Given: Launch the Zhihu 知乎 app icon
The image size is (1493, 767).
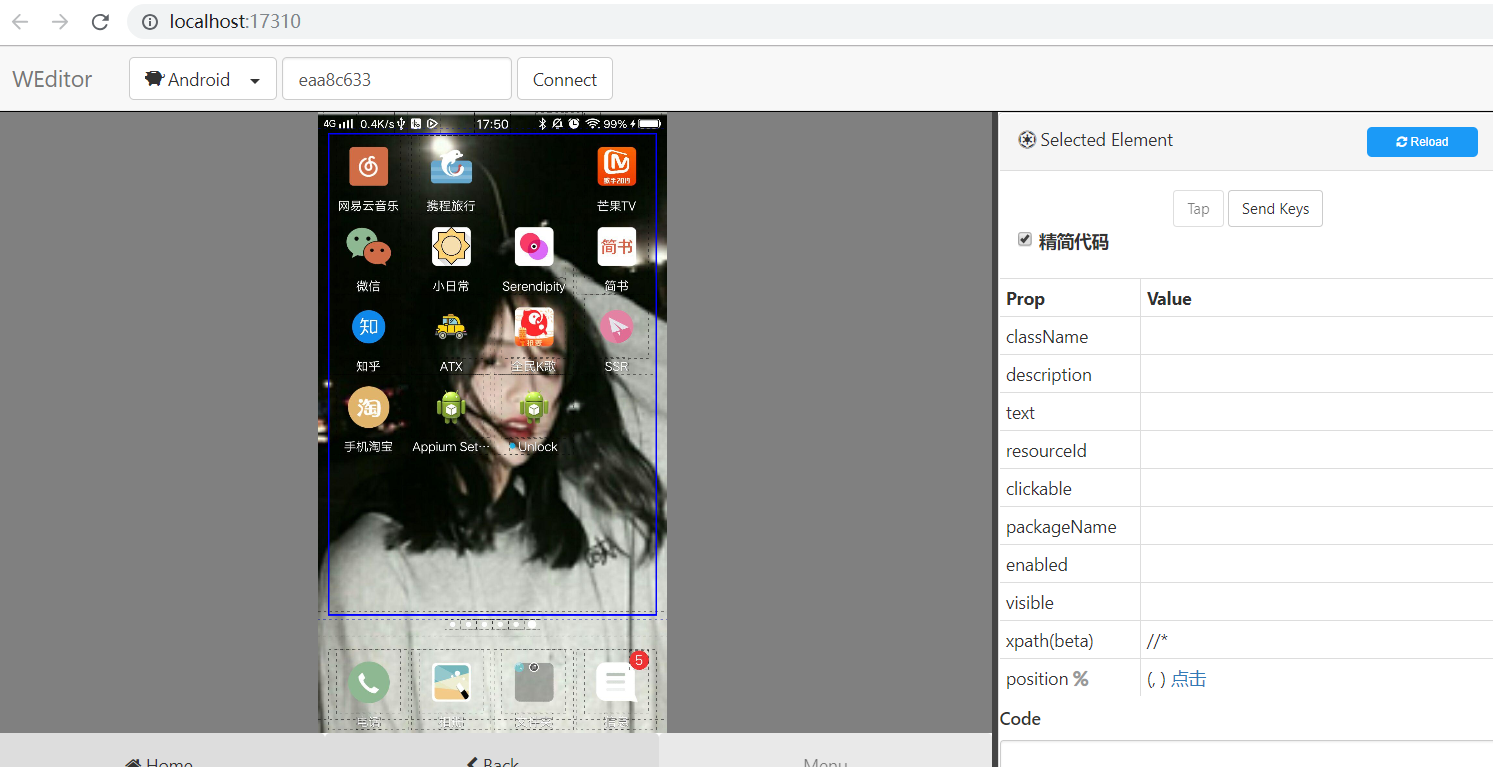Looking at the screenshot, I should click(368, 327).
